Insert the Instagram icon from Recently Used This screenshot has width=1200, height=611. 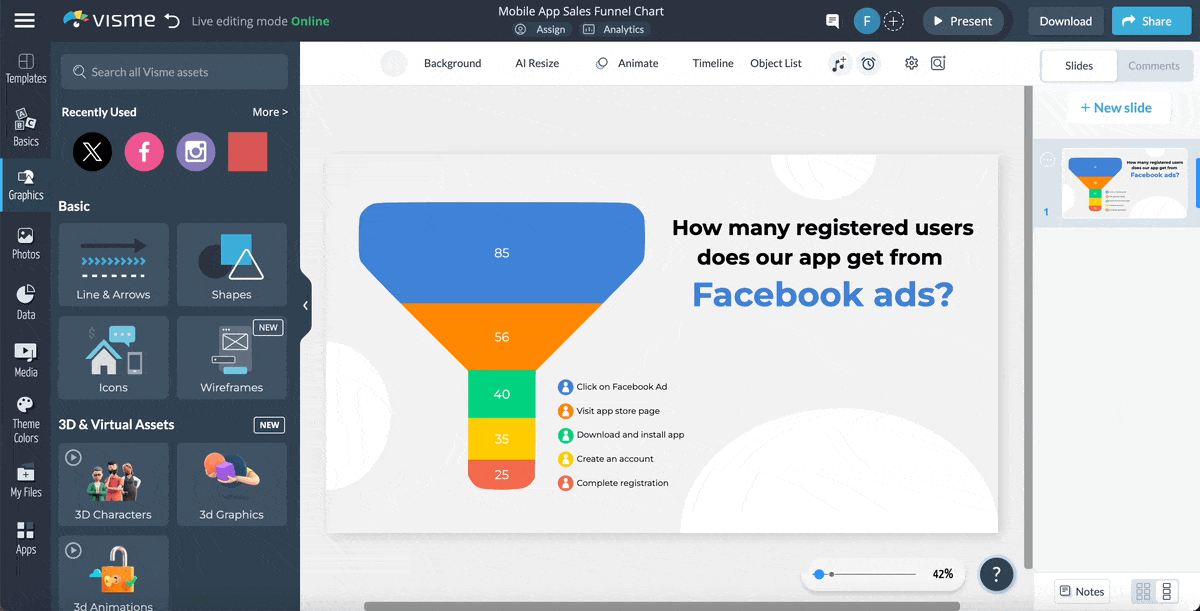pos(196,152)
